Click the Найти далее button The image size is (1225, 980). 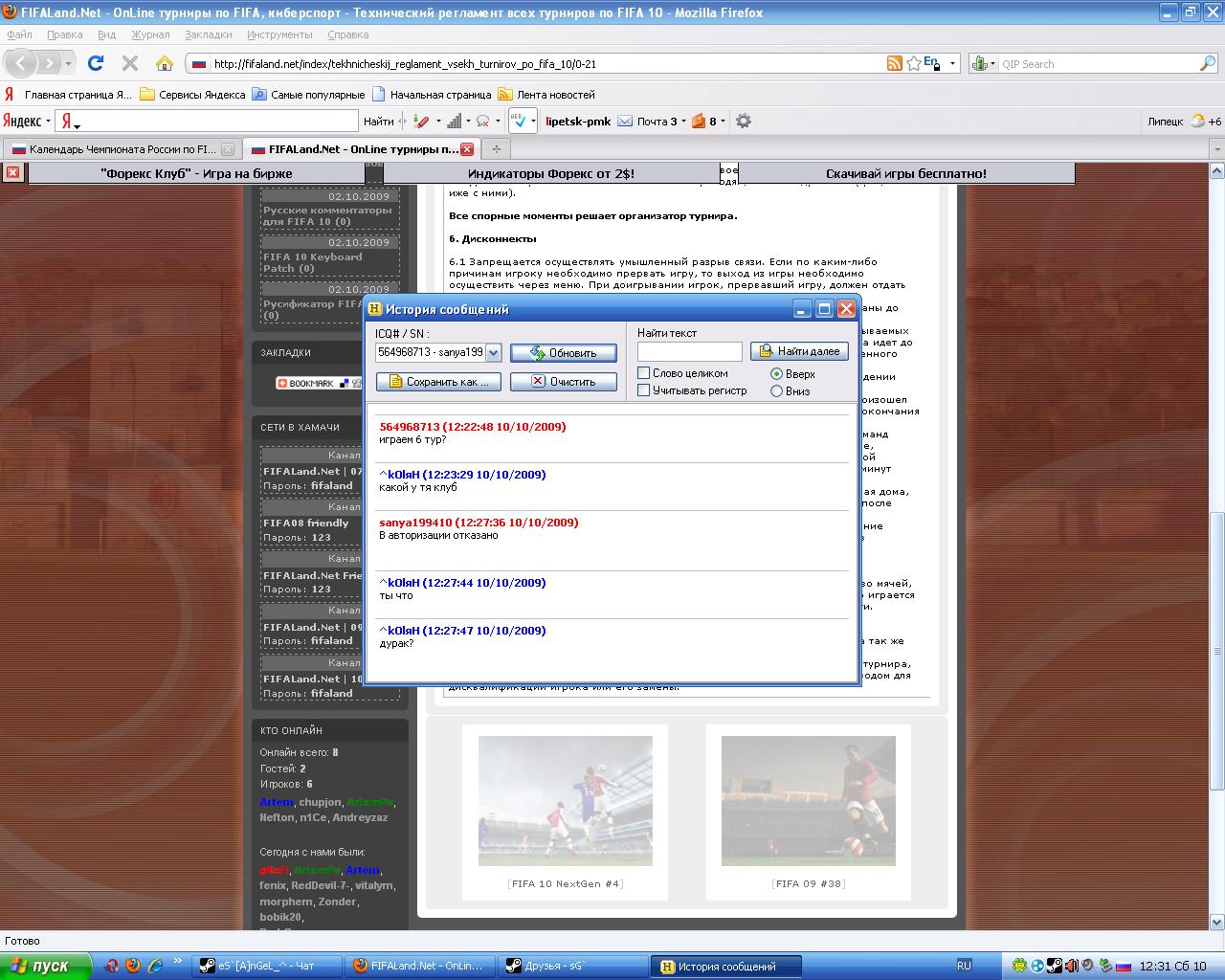pyautogui.click(x=799, y=351)
